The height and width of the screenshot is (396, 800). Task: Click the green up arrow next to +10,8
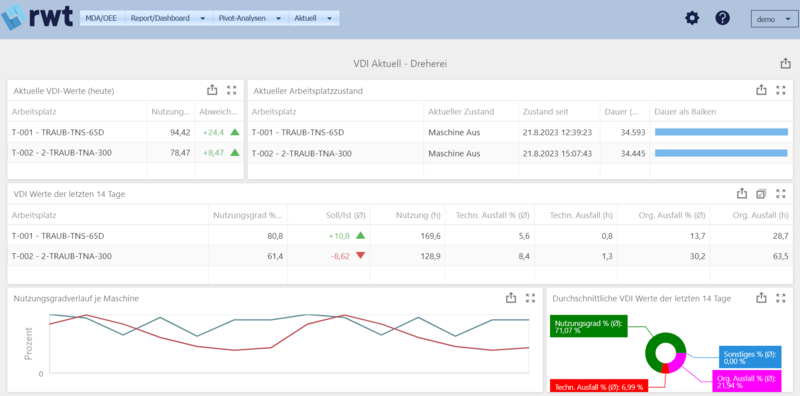point(360,235)
